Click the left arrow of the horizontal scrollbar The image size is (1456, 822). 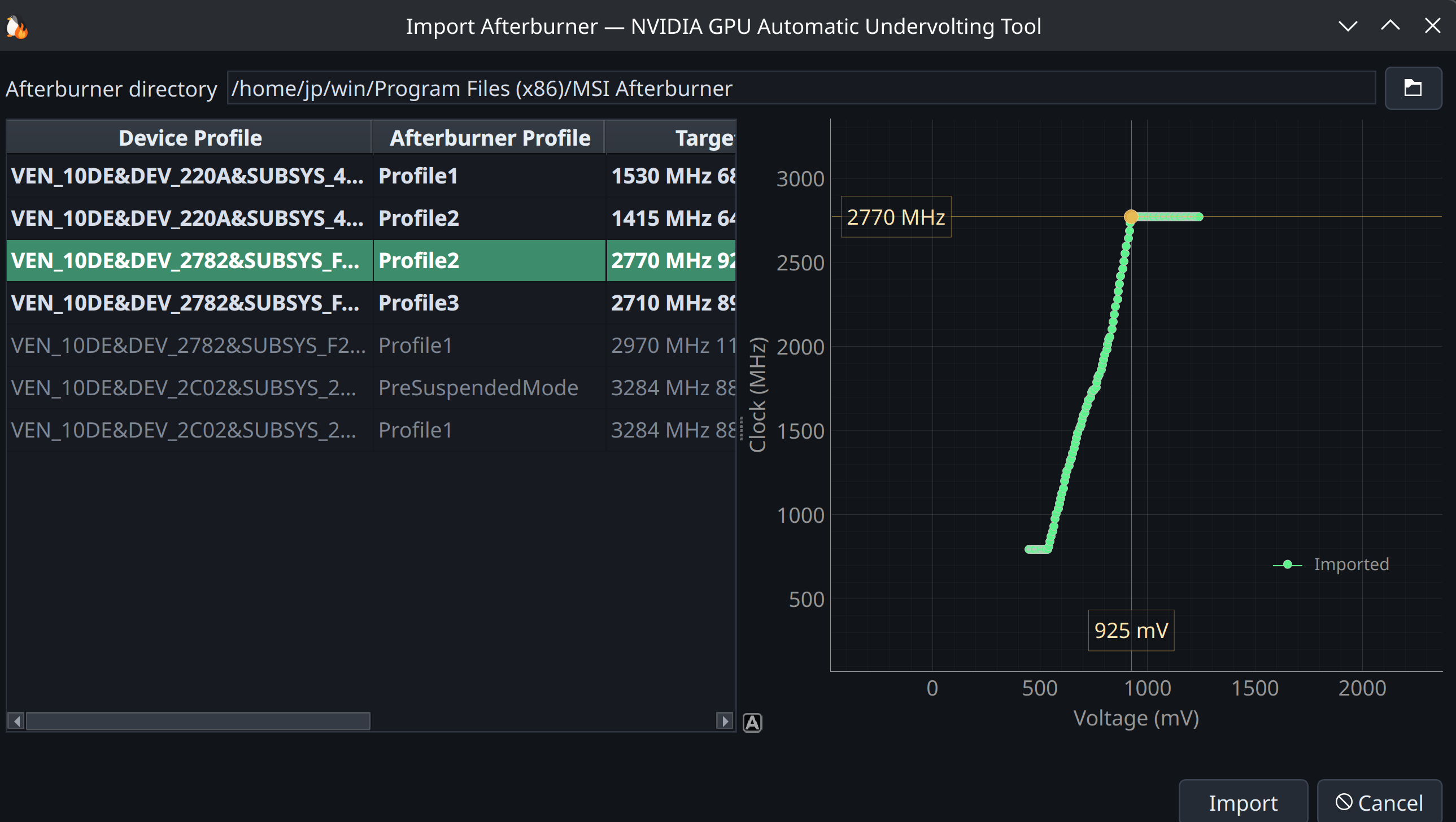pos(16,721)
